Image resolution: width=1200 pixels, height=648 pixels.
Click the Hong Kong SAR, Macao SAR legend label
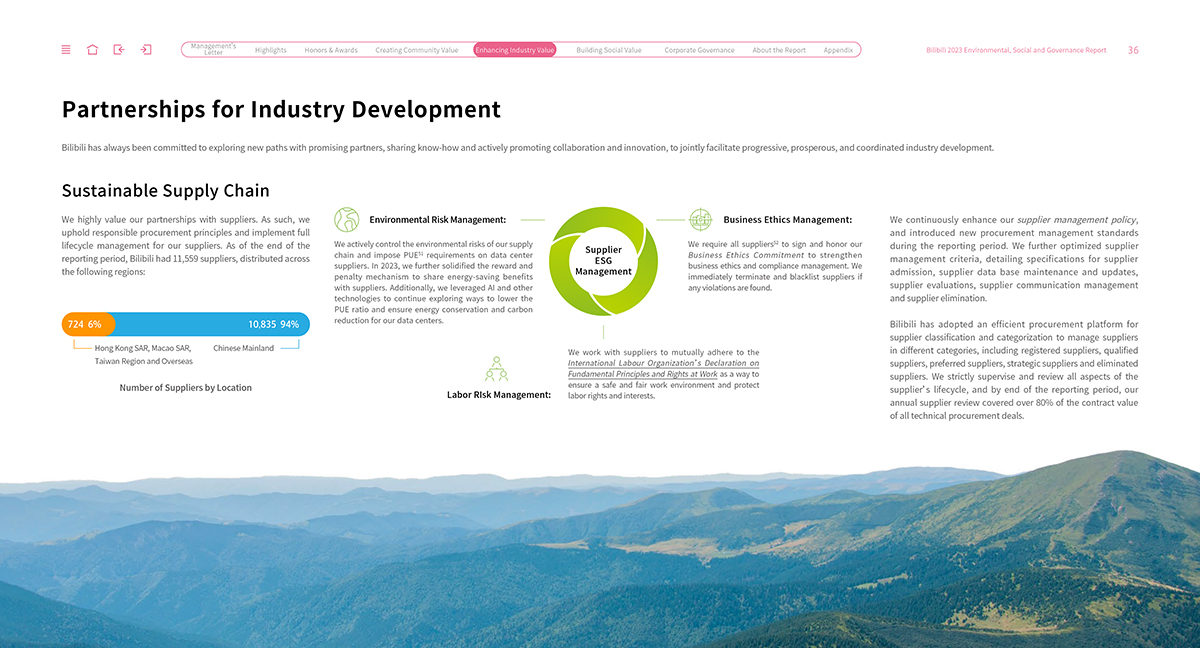[144, 355]
